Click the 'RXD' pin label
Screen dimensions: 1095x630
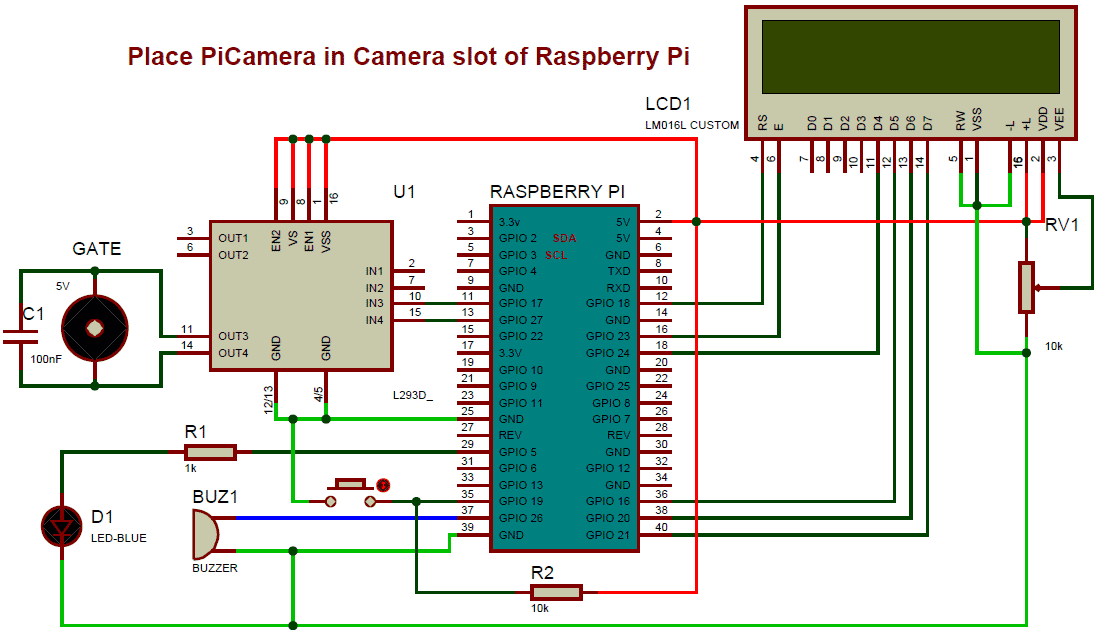pyautogui.click(x=619, y=288)
